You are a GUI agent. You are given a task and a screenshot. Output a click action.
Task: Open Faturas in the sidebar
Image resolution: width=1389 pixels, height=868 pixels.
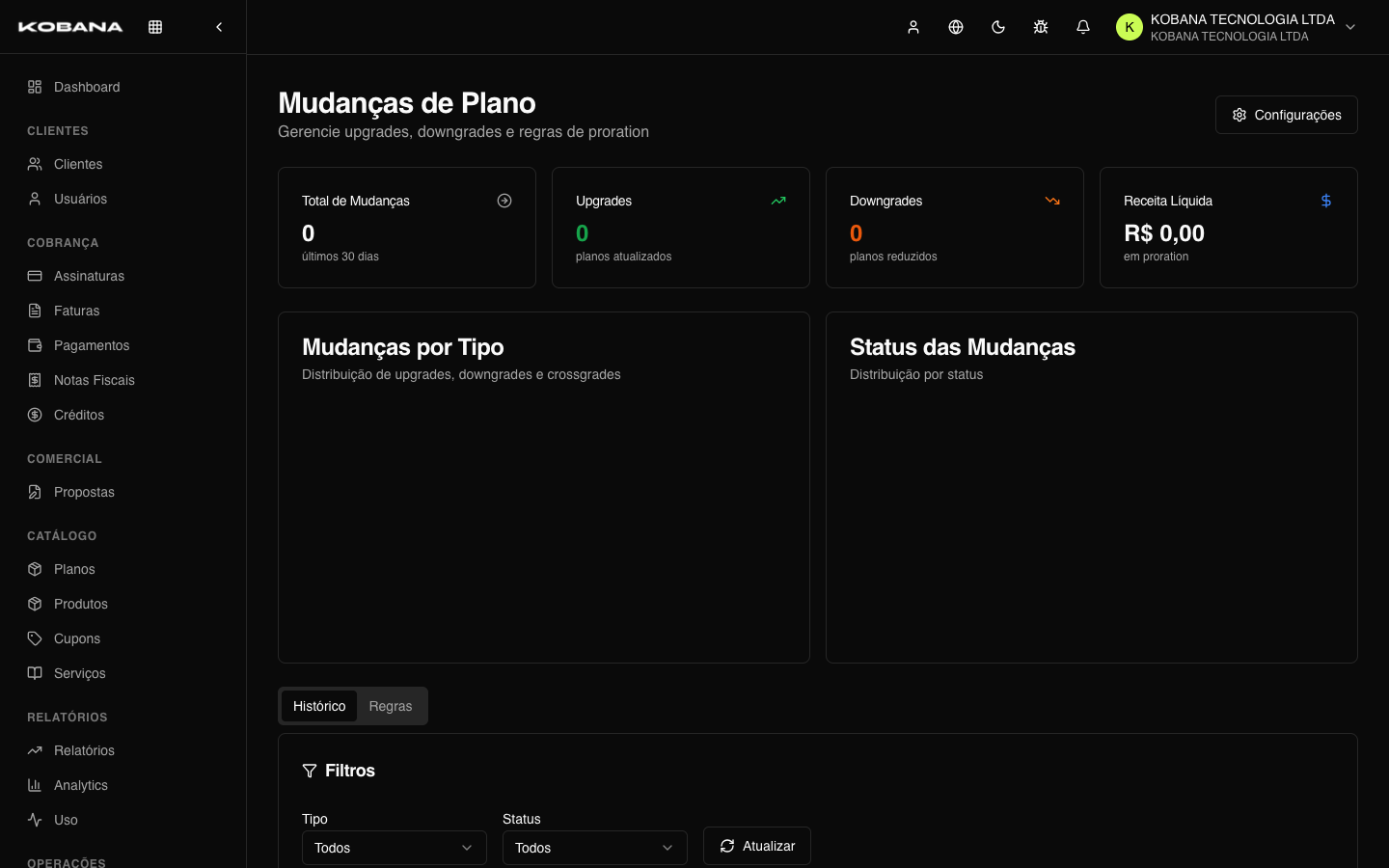(123, 311)
